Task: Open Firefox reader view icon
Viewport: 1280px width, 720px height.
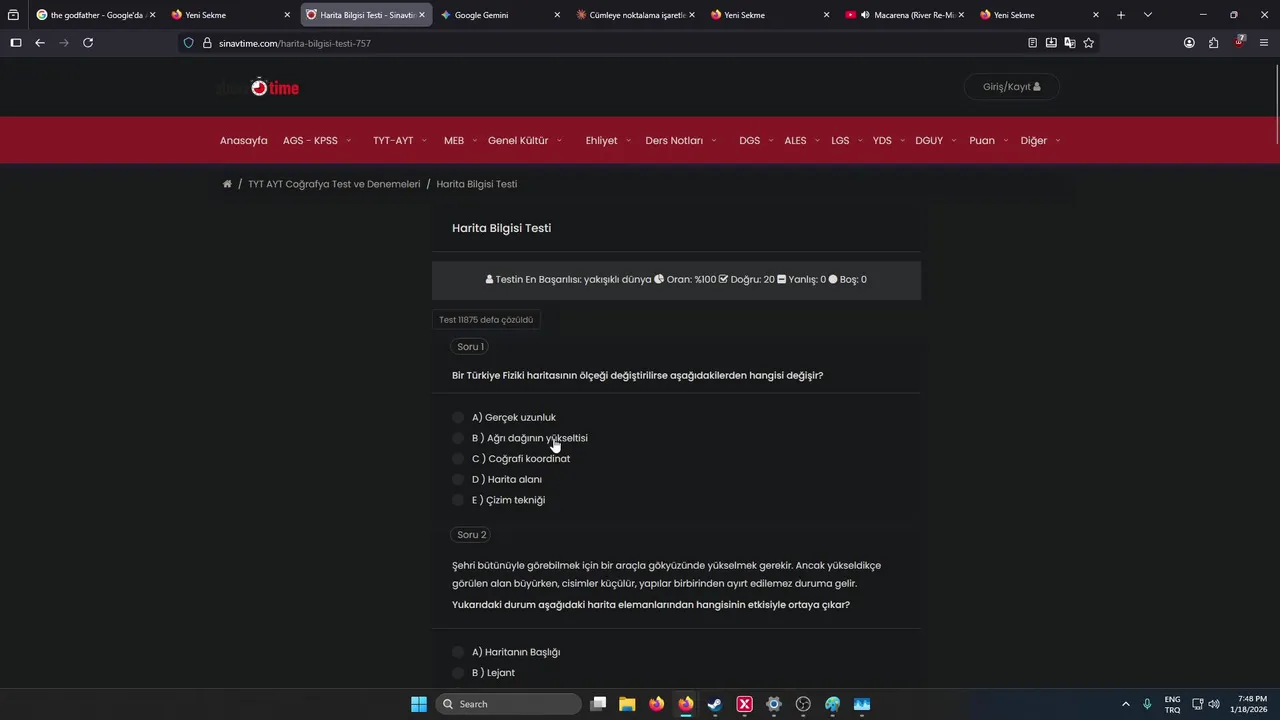Action: (x=1032, y=43)
